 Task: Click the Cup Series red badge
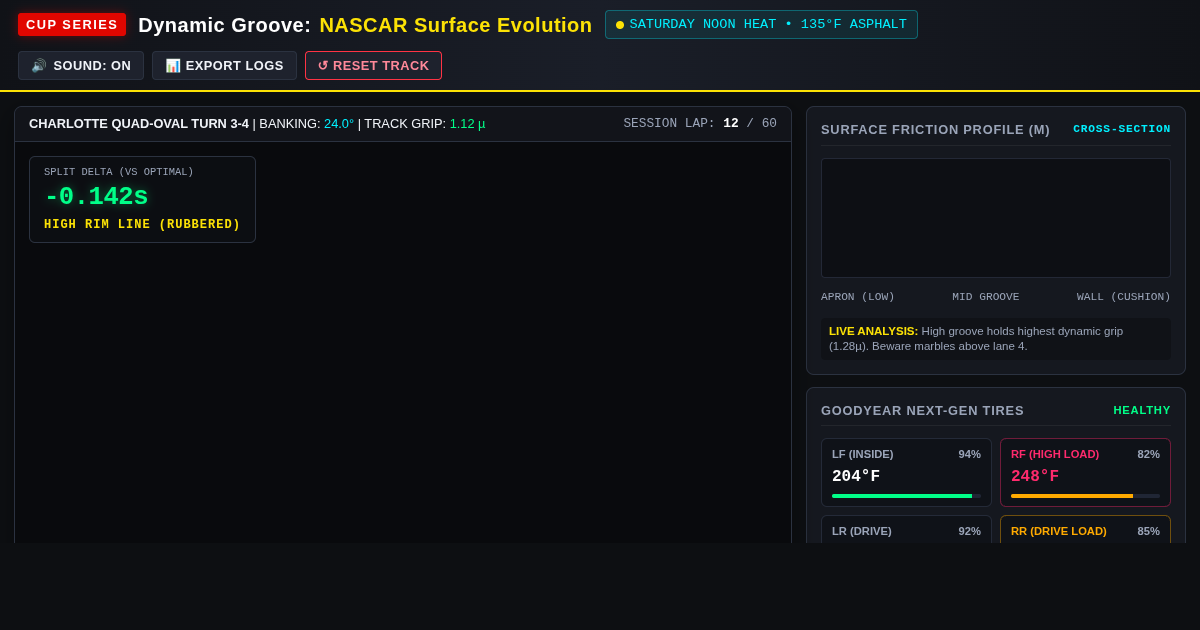72,24
